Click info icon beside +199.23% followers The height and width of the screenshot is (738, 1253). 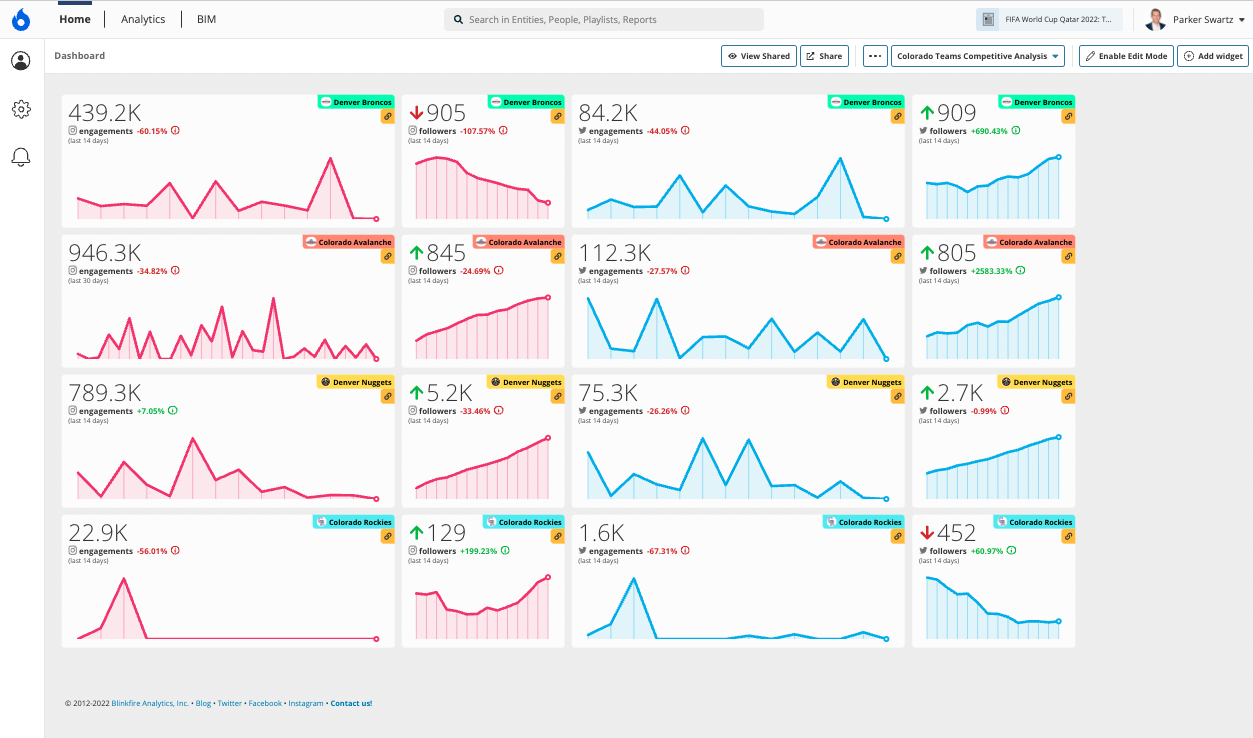[505, 551]
